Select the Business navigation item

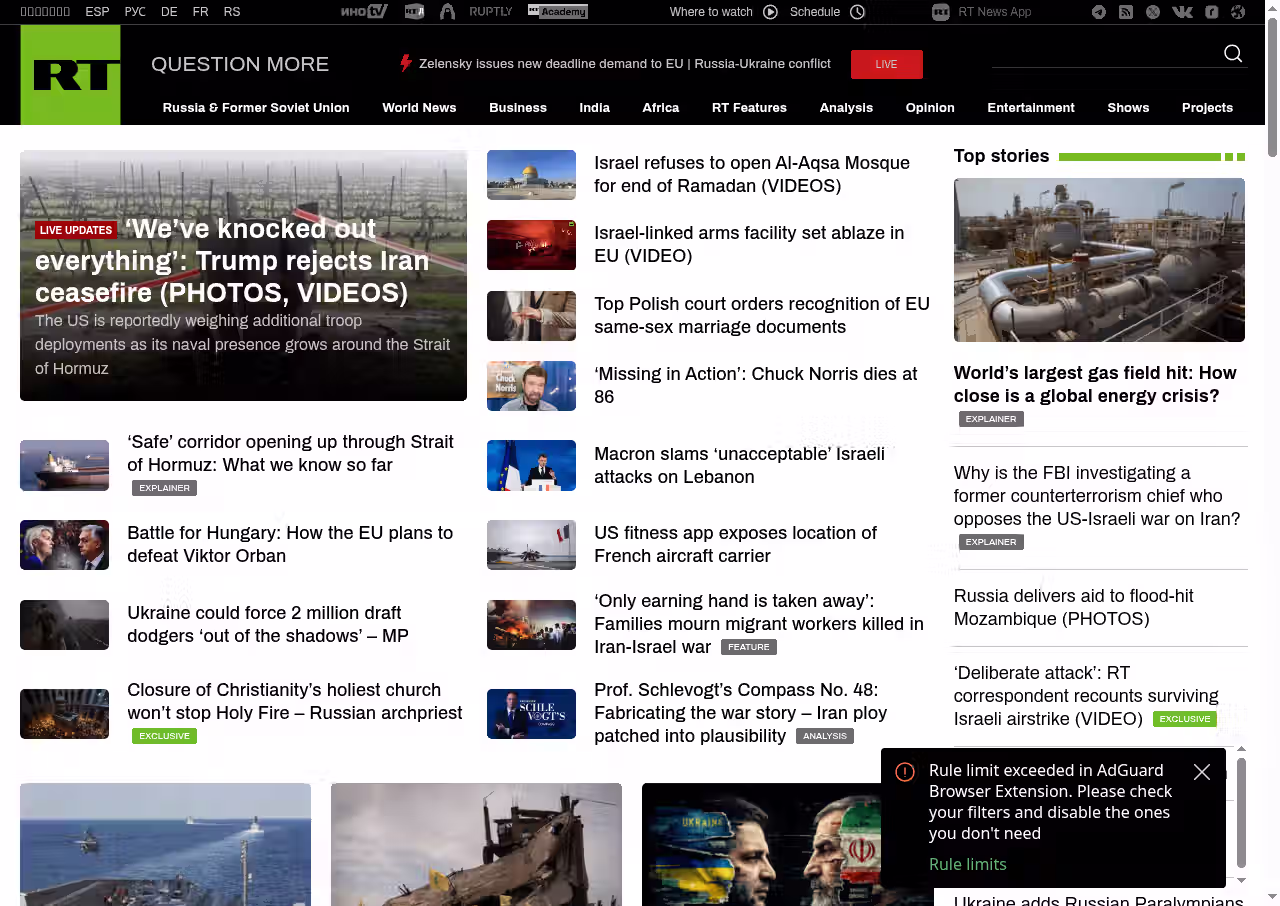[x=518, y=108]
